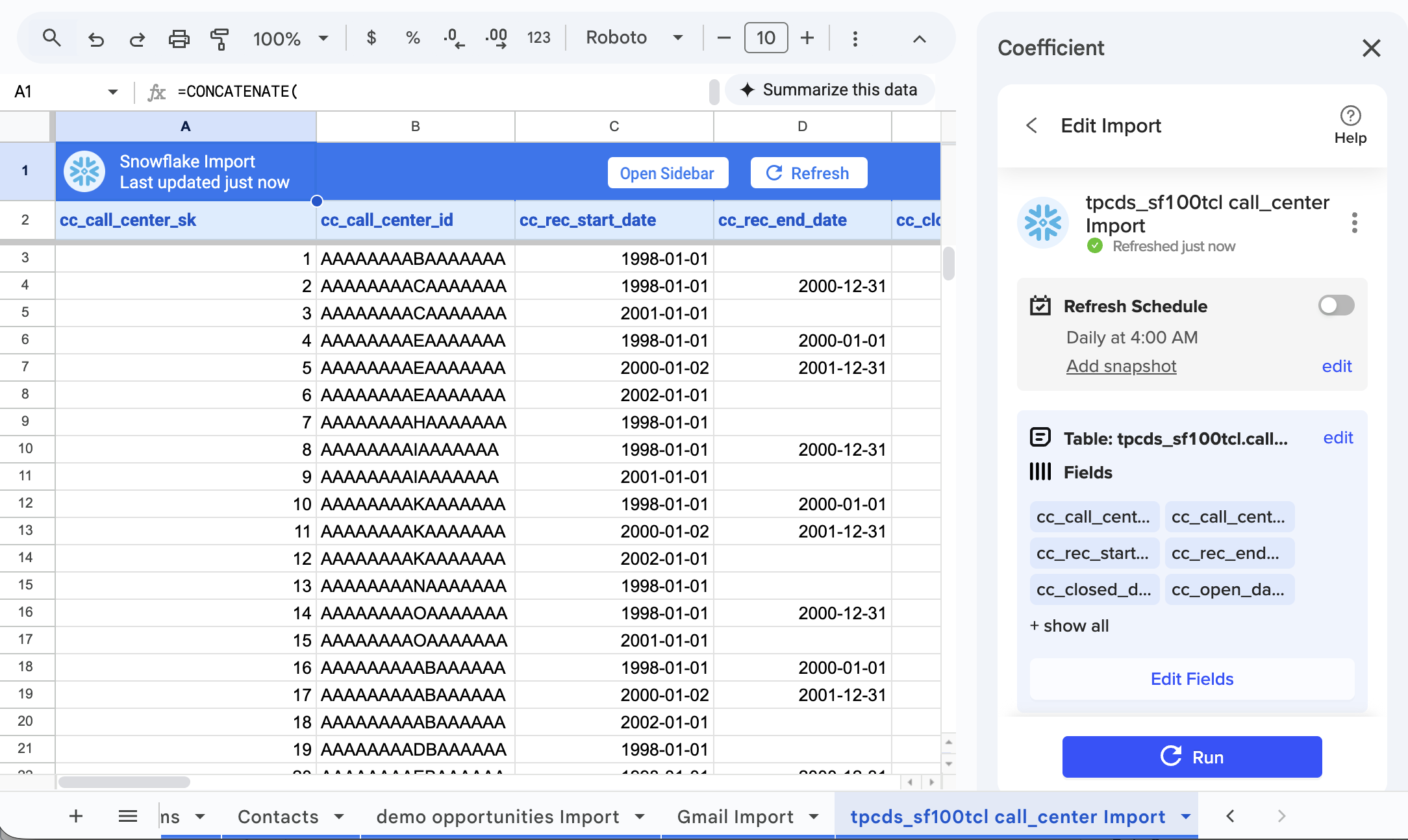The image size is (1408, 840).
Task: Open the import's three-dot options menu
Action: (x=1354, y=223)
